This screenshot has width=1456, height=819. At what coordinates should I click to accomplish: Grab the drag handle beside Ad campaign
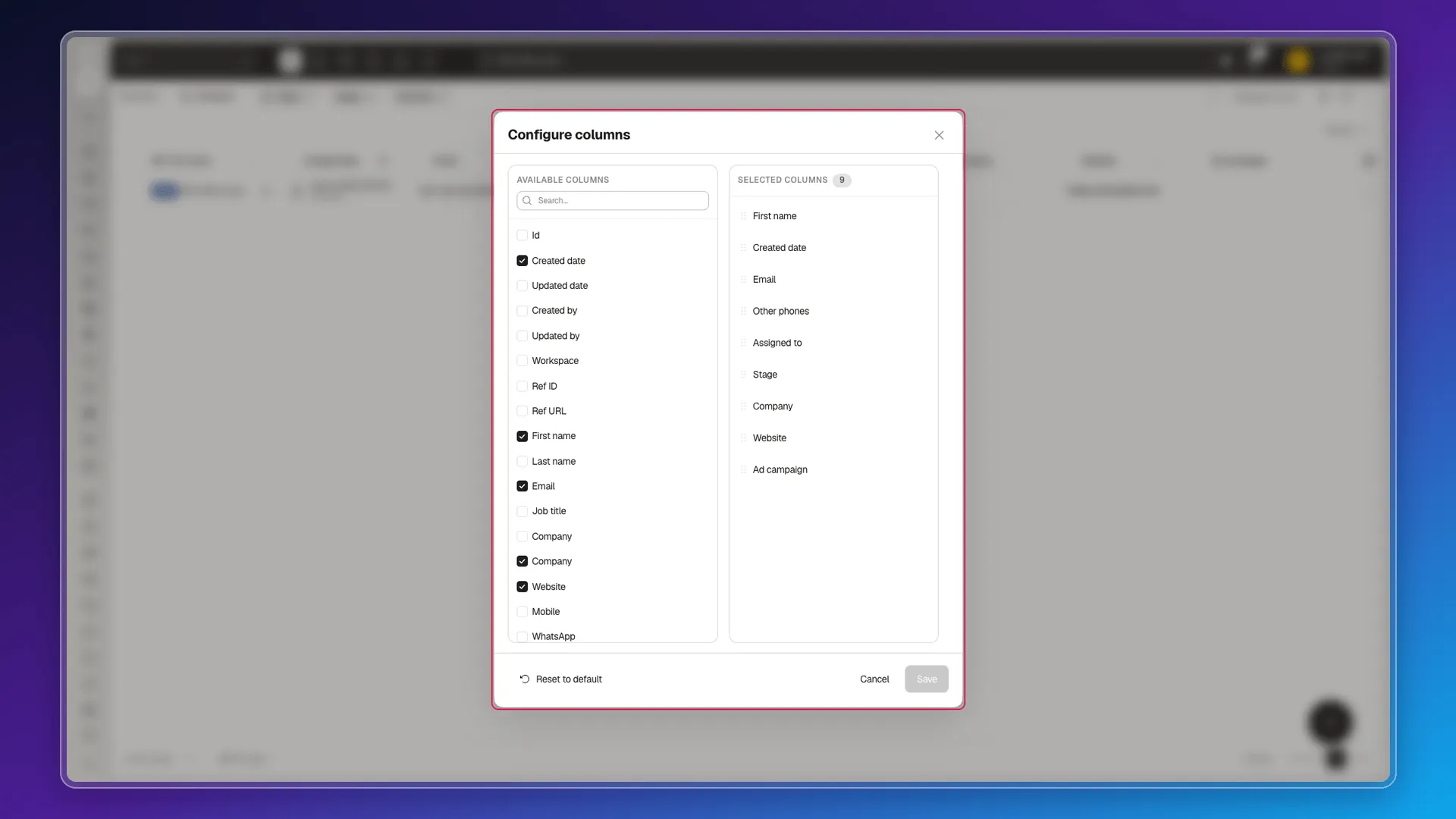[743, 470]
